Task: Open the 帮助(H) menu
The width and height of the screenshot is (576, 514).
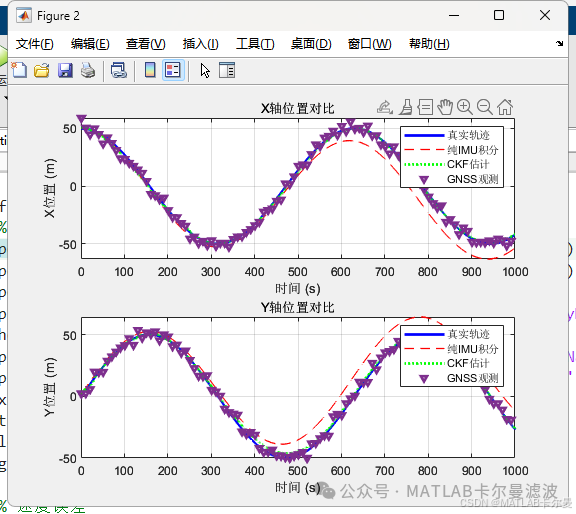Action: (429, 44)
